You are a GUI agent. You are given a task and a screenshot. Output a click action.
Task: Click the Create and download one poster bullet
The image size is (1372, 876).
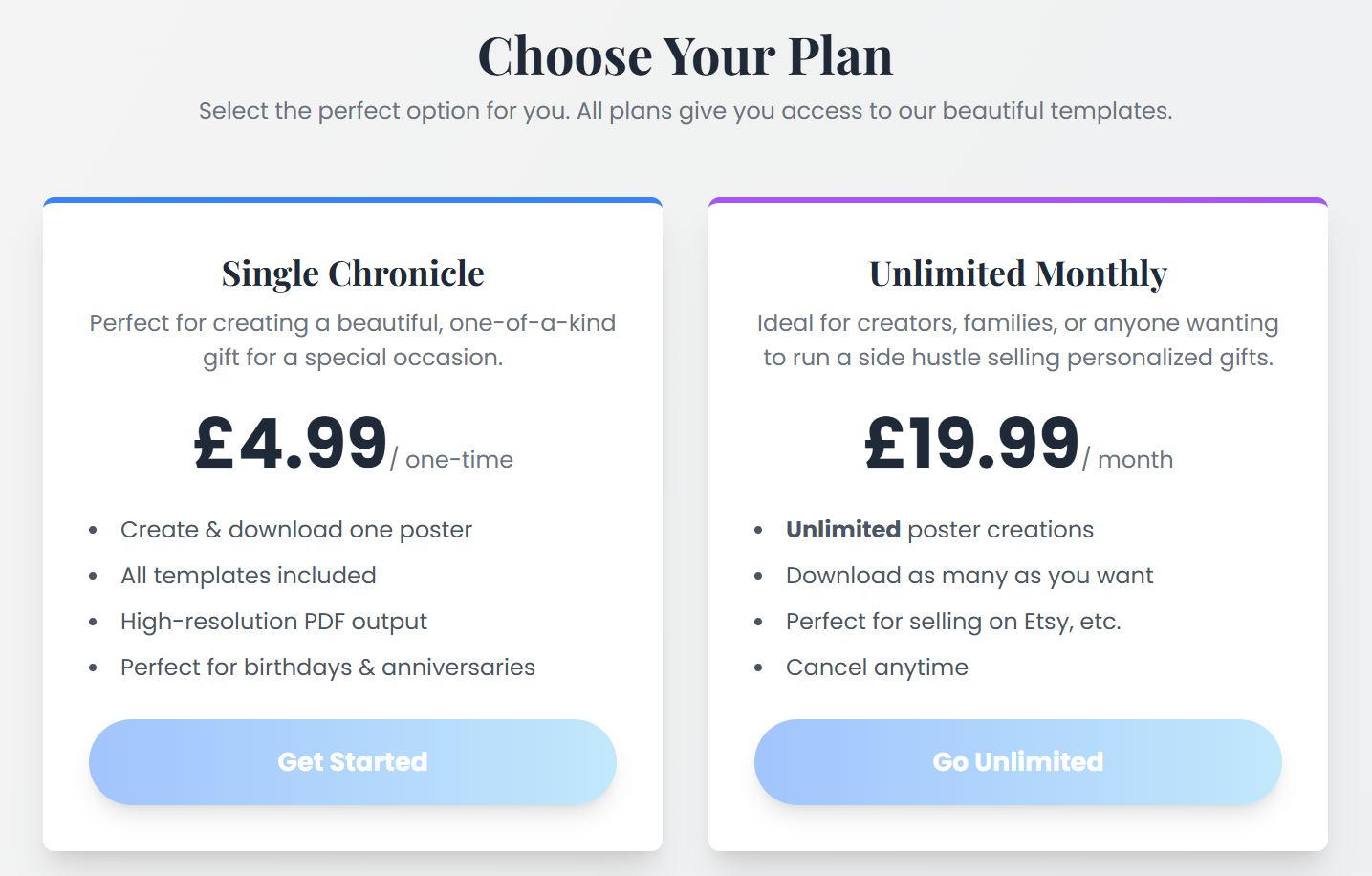point(296,529)
